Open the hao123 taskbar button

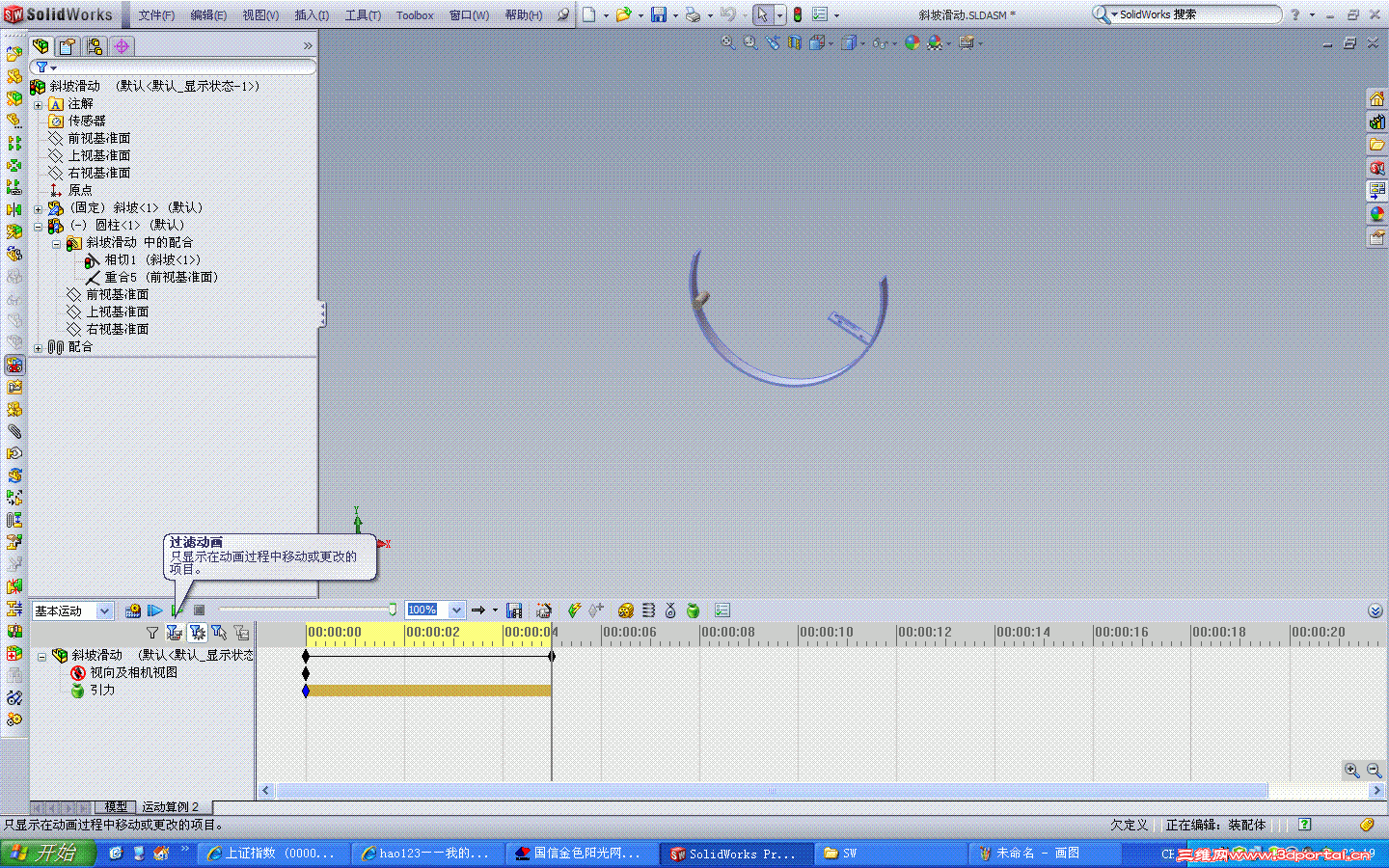(x=429, y=854)
